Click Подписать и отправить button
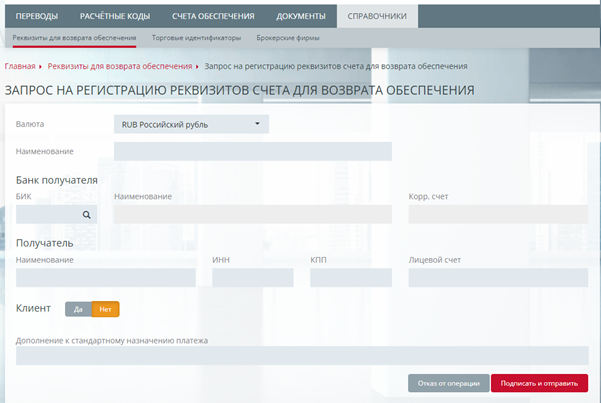This screenshot has width=601, height=403. tap(539, 383)
